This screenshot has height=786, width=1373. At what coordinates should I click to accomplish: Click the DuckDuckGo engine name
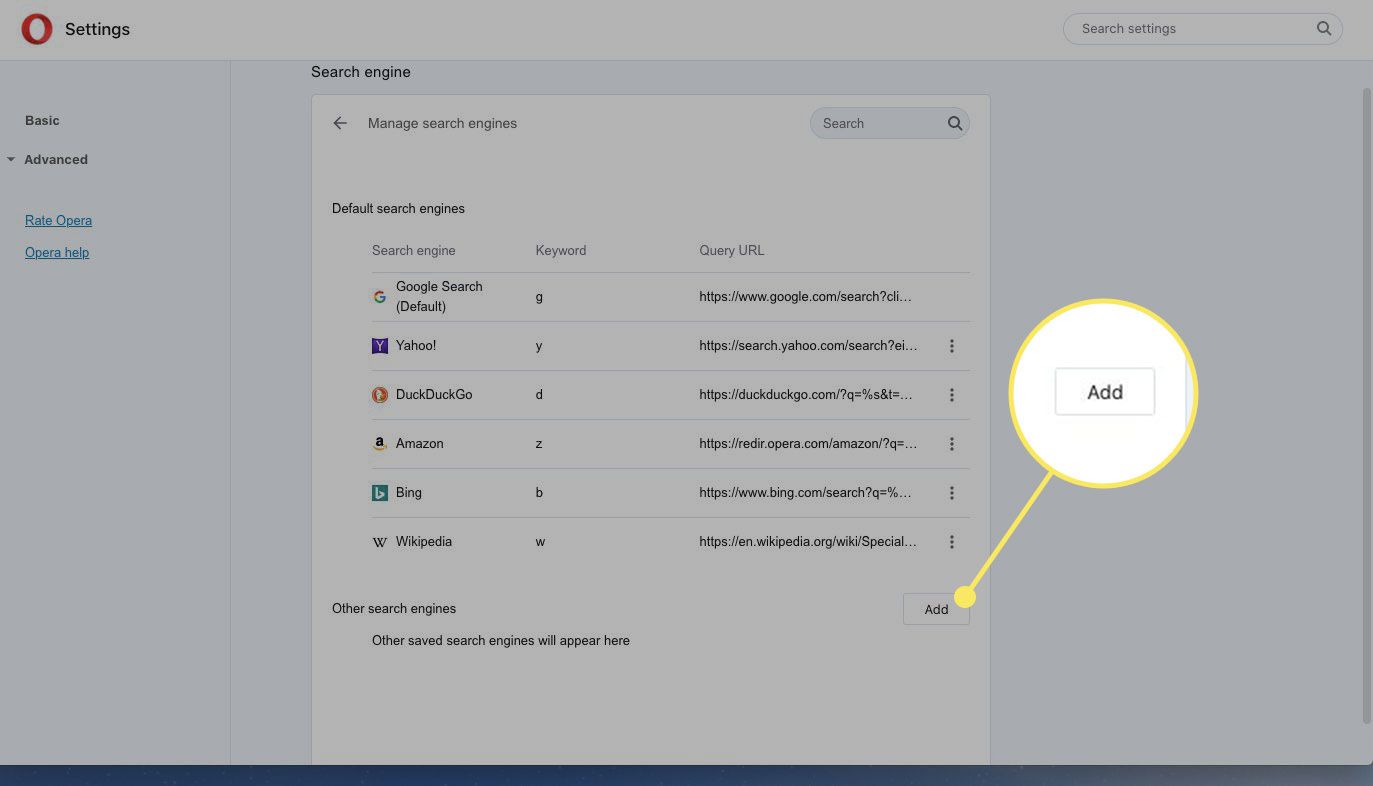click(434, 394)
